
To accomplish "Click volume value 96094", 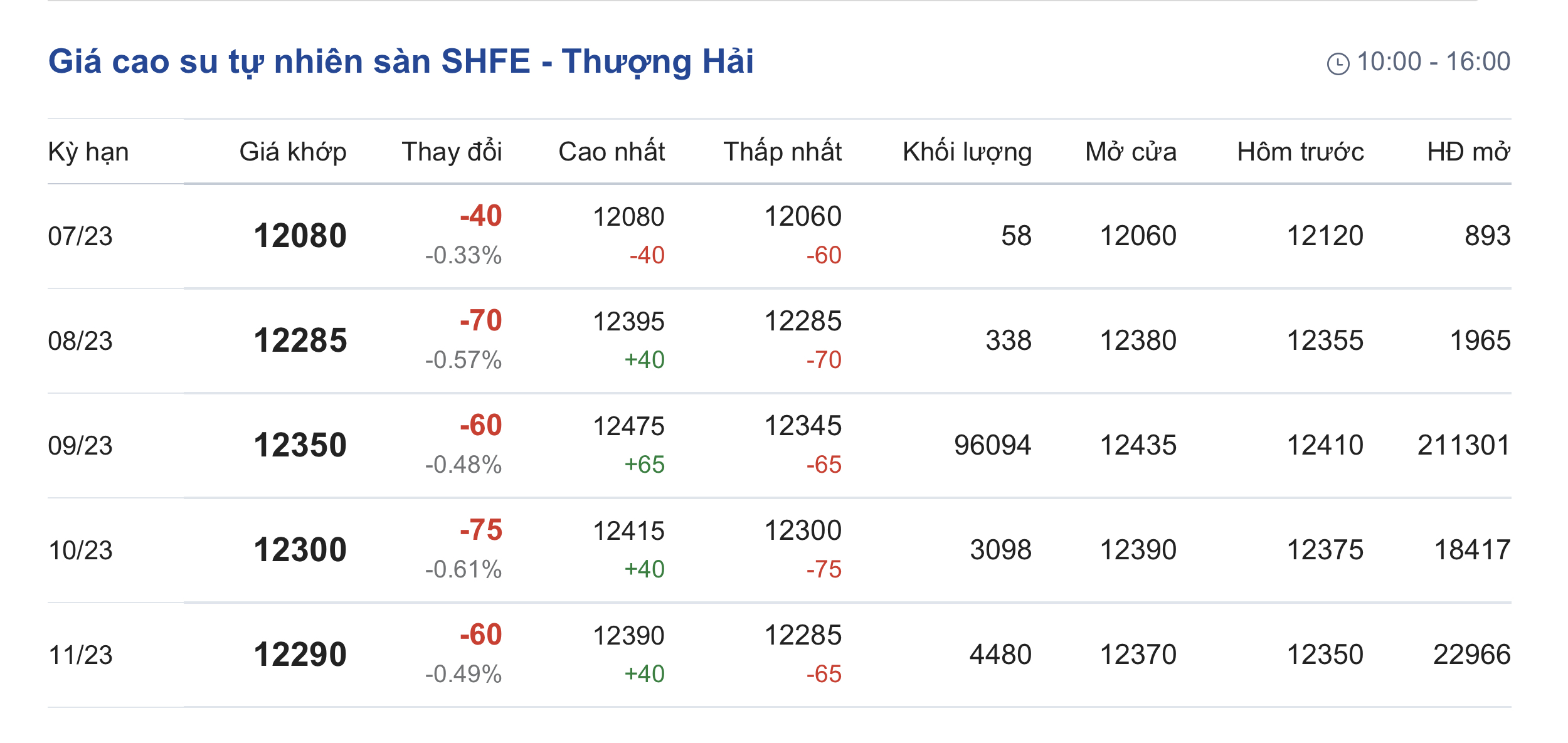I will (992, 445).
